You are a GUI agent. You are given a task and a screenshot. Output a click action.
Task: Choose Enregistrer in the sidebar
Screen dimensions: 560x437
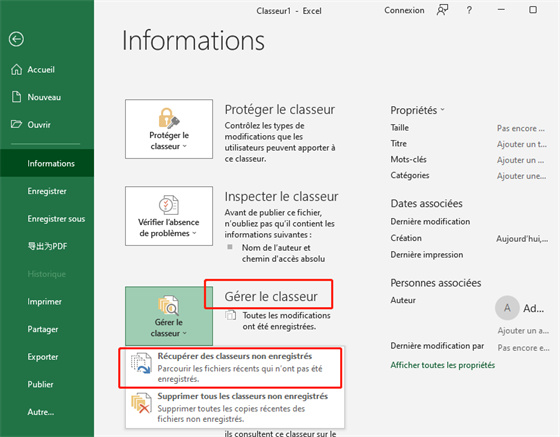[47, 191]
